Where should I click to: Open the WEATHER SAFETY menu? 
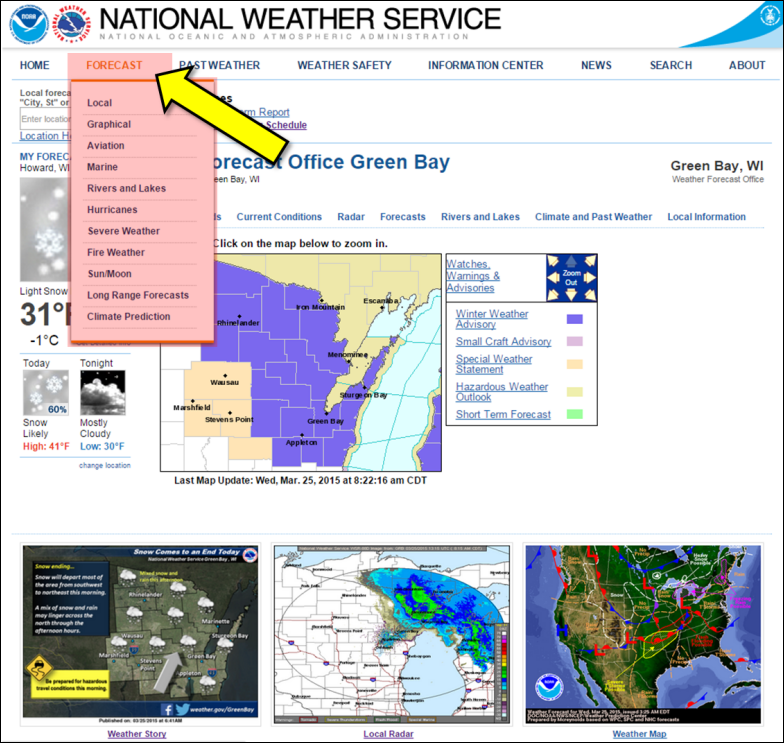pyautogui.click(x=344, y=65)
